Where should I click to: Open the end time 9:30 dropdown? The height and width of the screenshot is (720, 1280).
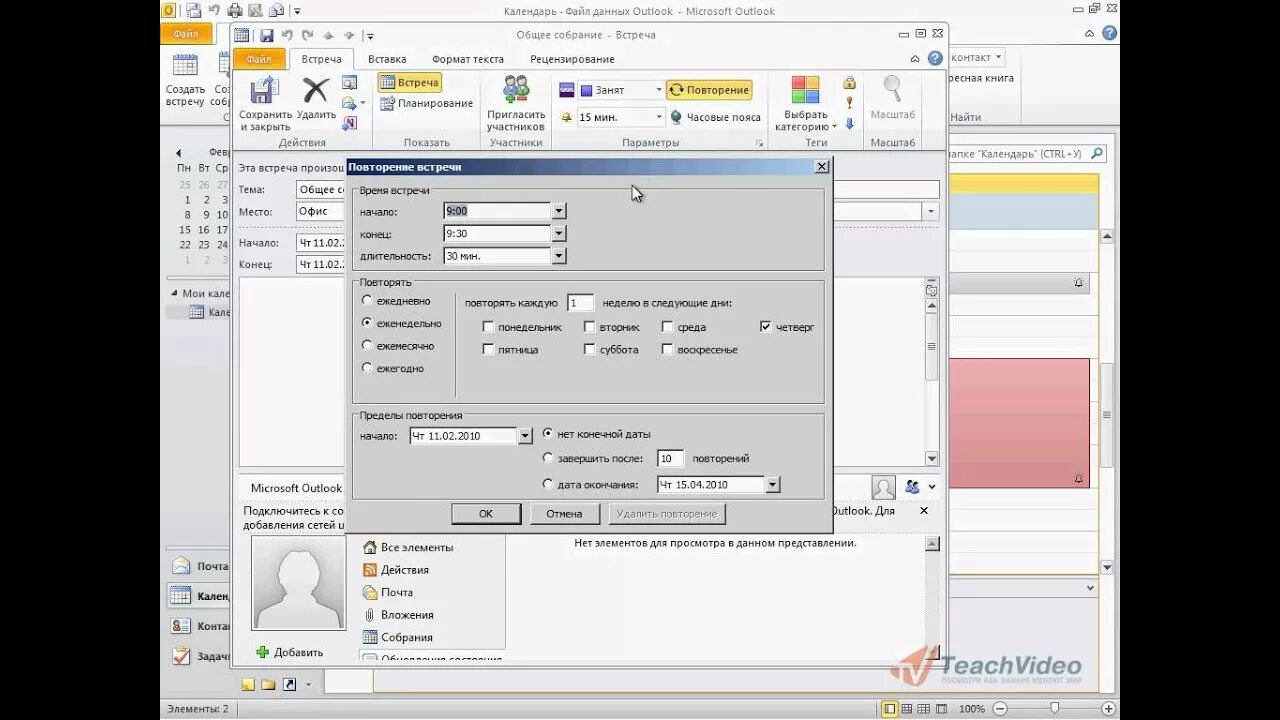click(x=559, y=233)
